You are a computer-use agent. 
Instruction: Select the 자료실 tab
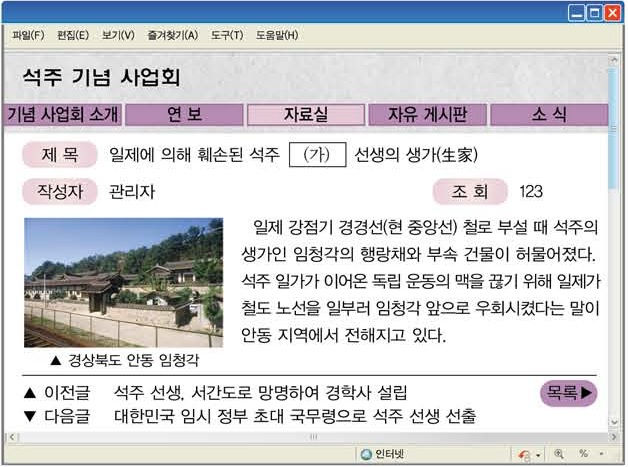[305, 114]
